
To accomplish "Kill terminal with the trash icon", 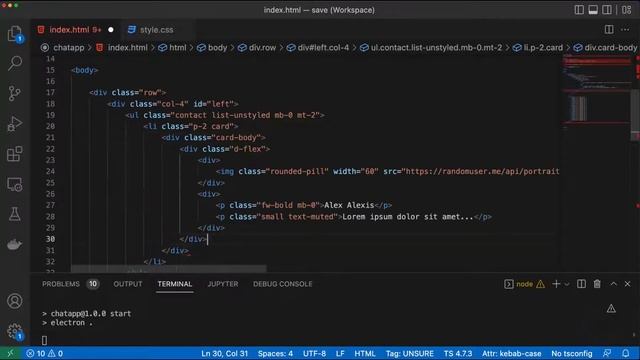I will coord(597,284).
